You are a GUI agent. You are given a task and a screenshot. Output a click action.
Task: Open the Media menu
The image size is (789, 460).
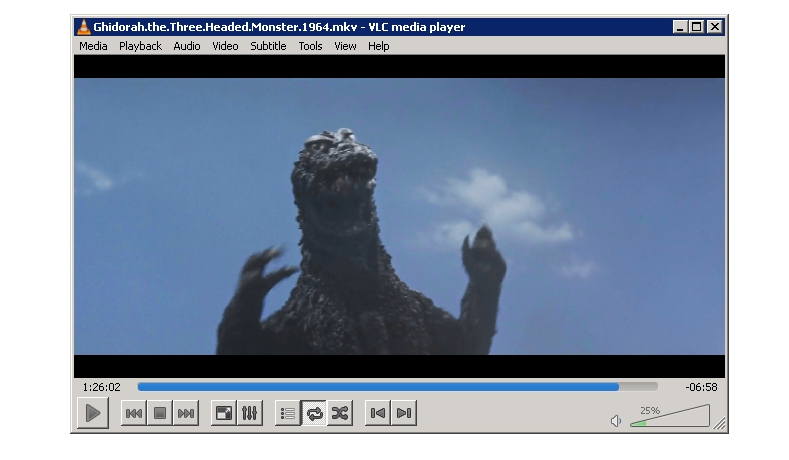click(x=93, y=46)
